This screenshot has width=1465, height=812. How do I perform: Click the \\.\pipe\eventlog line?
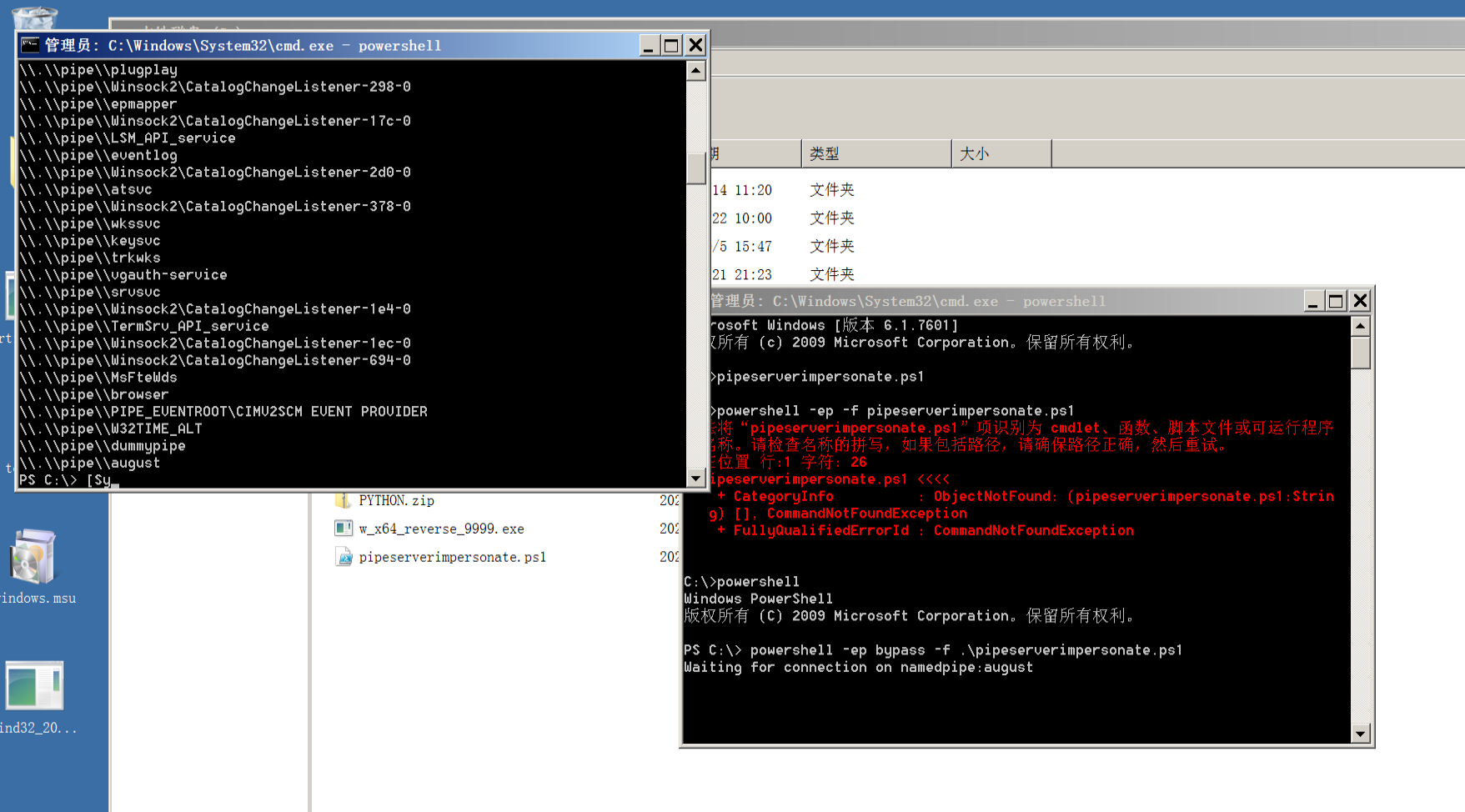(x=98, y=155)
